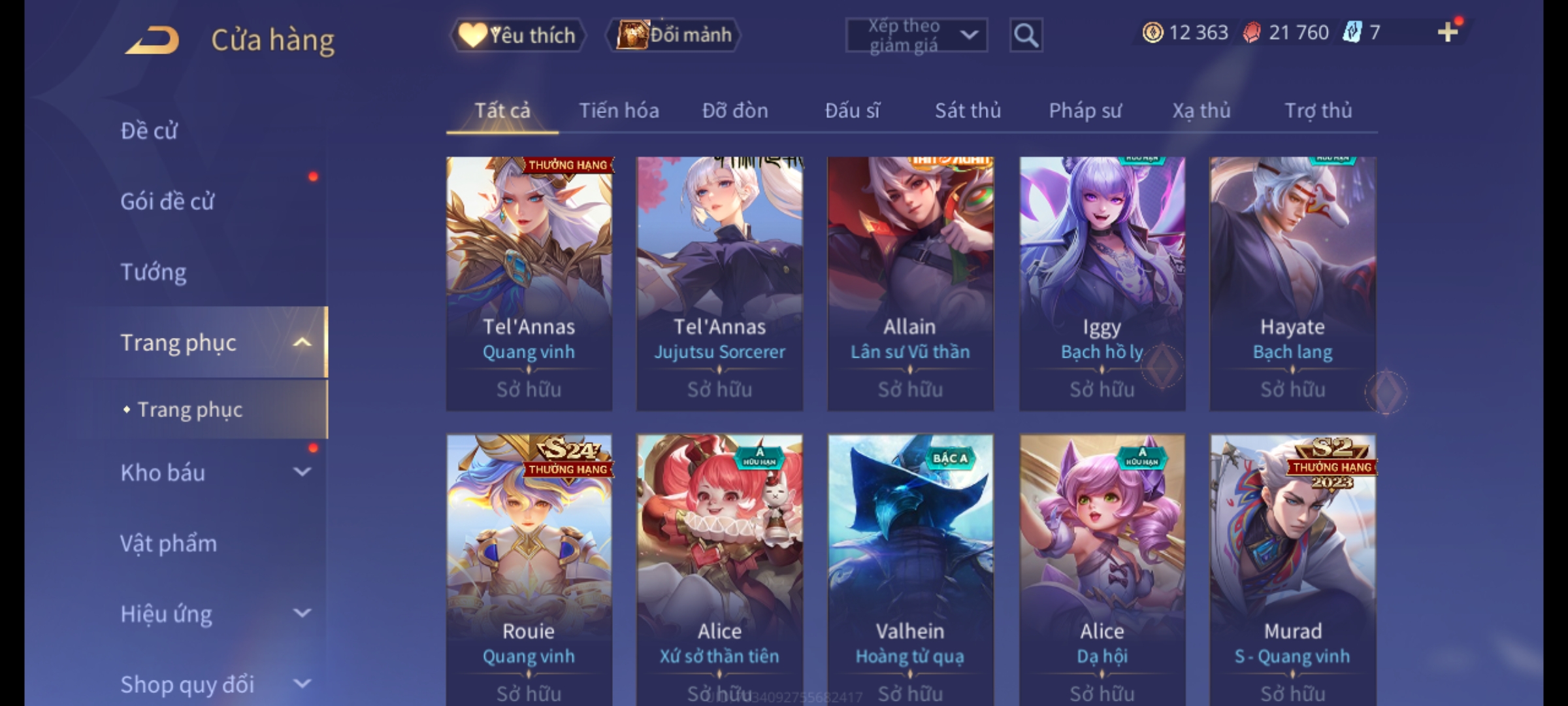Select Tel'Annas Jujutsu Sorcerer skin card
The image size is (1568, 706).
point(719,284)
